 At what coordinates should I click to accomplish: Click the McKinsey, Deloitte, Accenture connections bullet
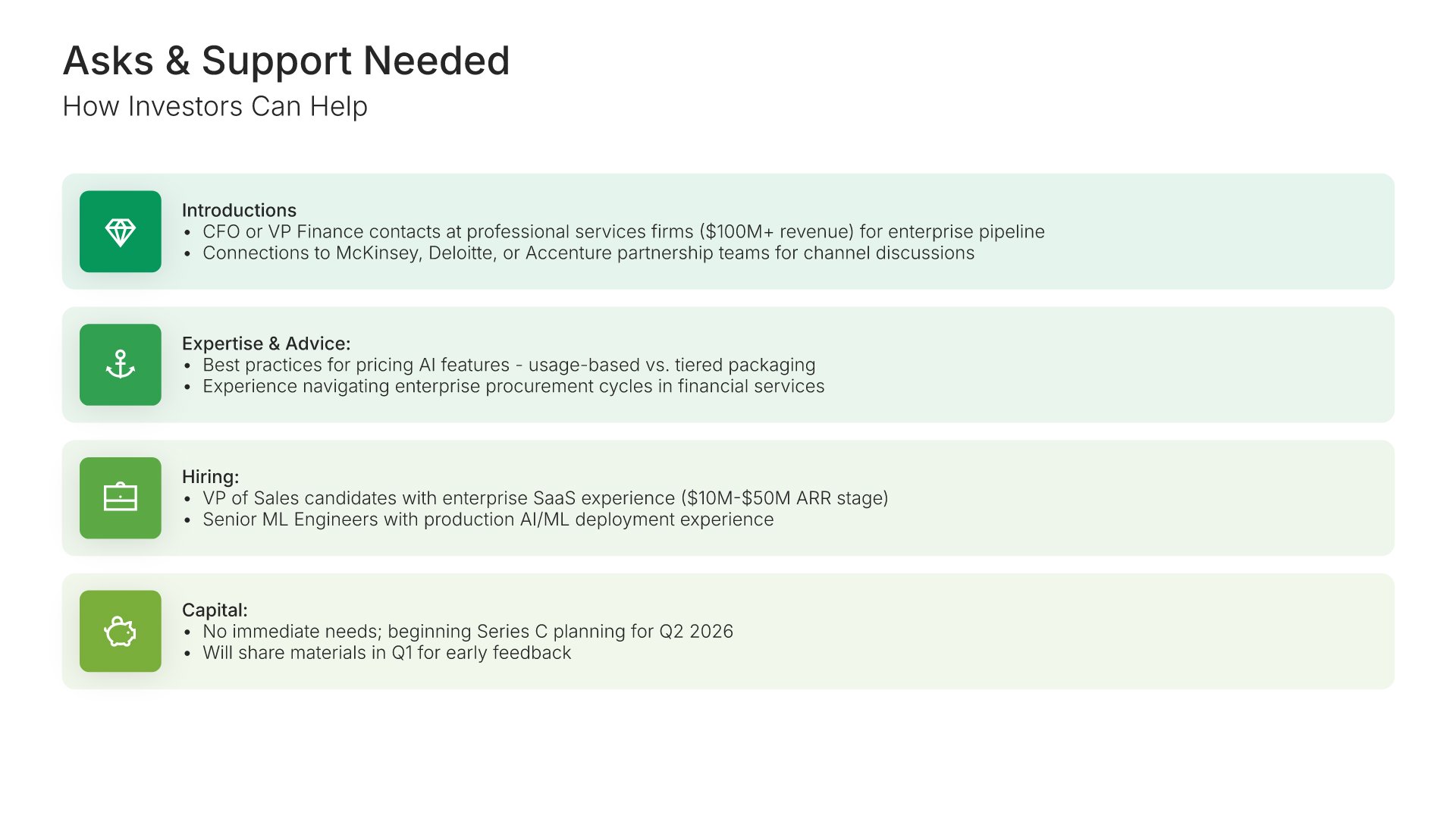tap(588, 253)
